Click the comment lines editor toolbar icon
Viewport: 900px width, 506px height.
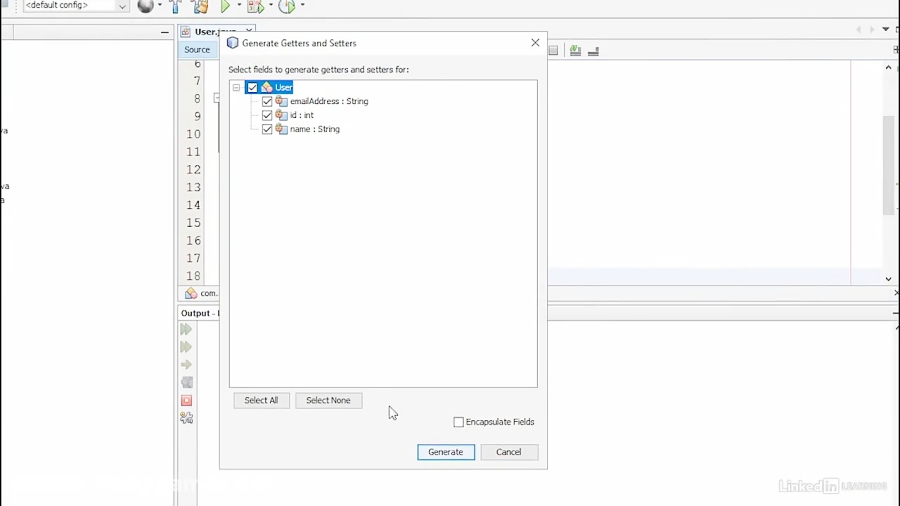click(575, 50)
